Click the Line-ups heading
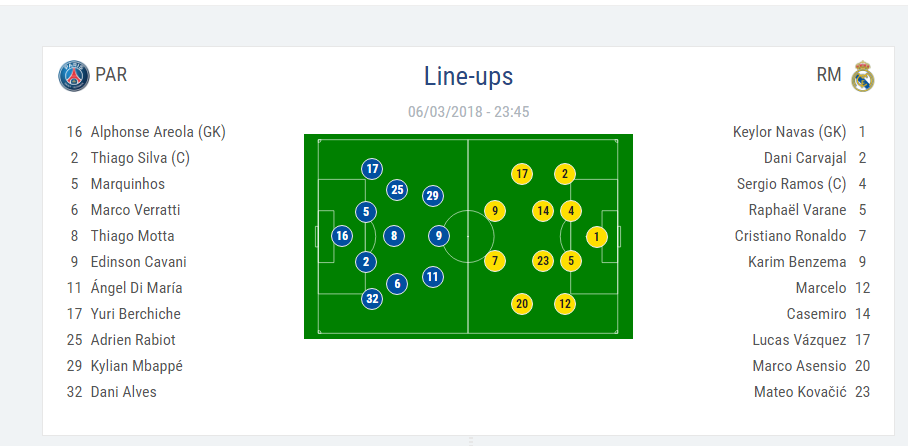908x446 pixels. (x=468, y=76)
